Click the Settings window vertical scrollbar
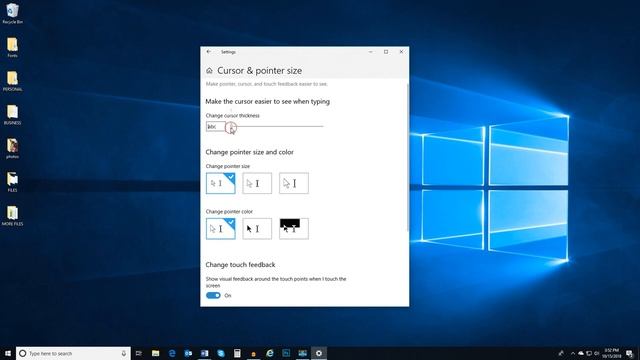Viewport: 640px width, 360px height. click(x=407, y=157)
